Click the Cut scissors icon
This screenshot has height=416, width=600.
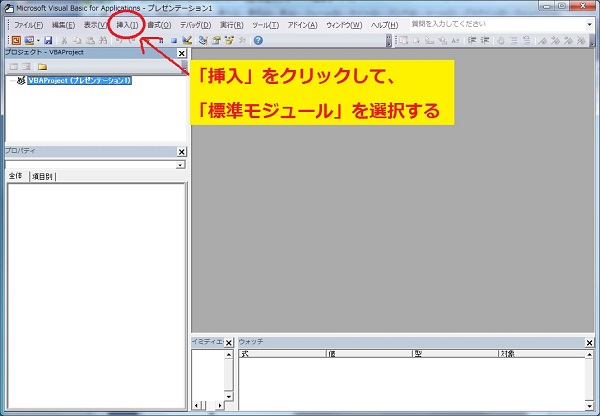pos(64,40)
